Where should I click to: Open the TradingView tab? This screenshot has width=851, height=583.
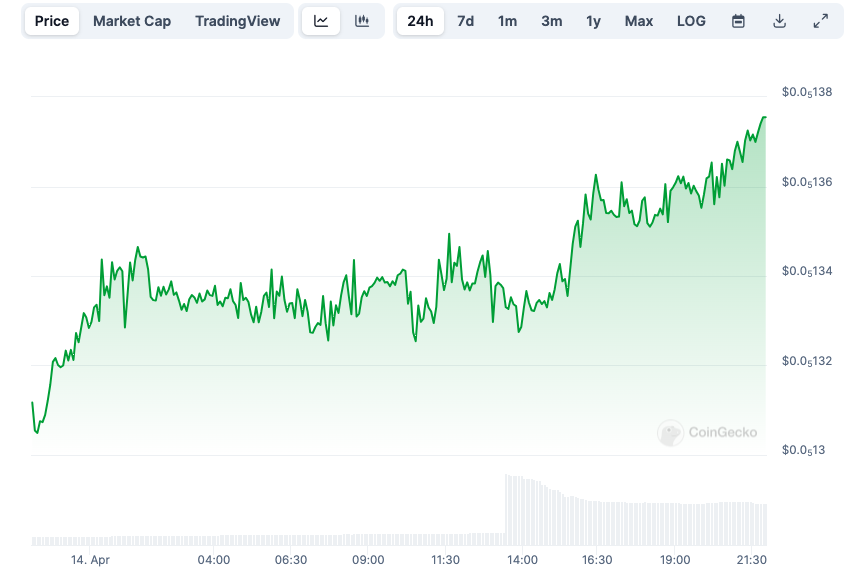tap(238, 21)
